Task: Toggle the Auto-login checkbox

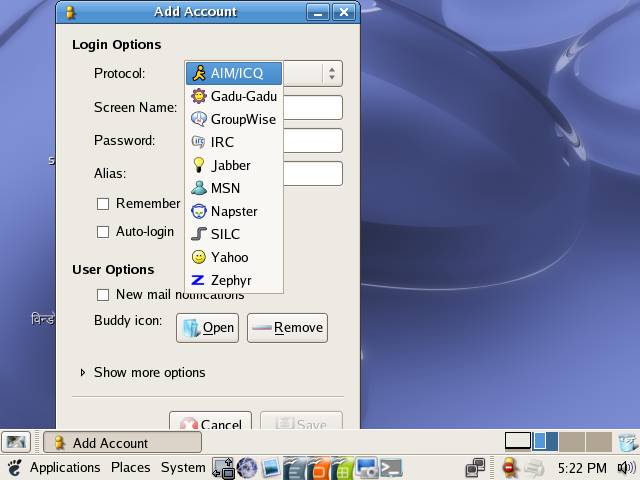Action: click(x=102, y=232)
